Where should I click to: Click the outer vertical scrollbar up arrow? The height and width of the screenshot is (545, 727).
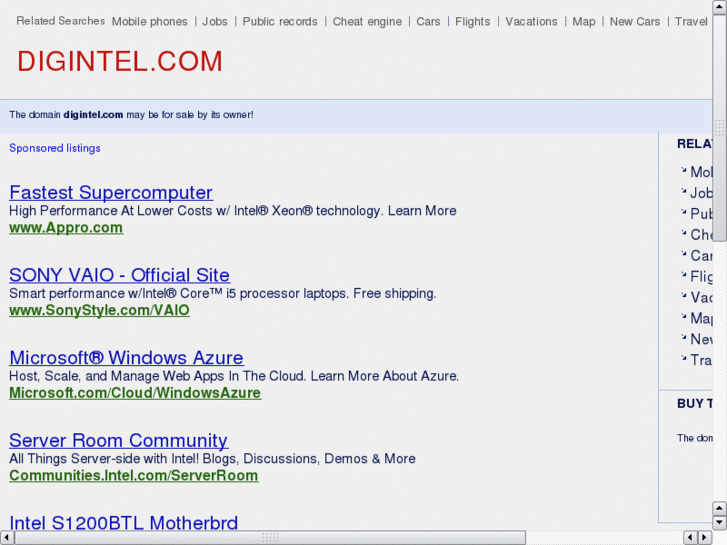(720, 7)
